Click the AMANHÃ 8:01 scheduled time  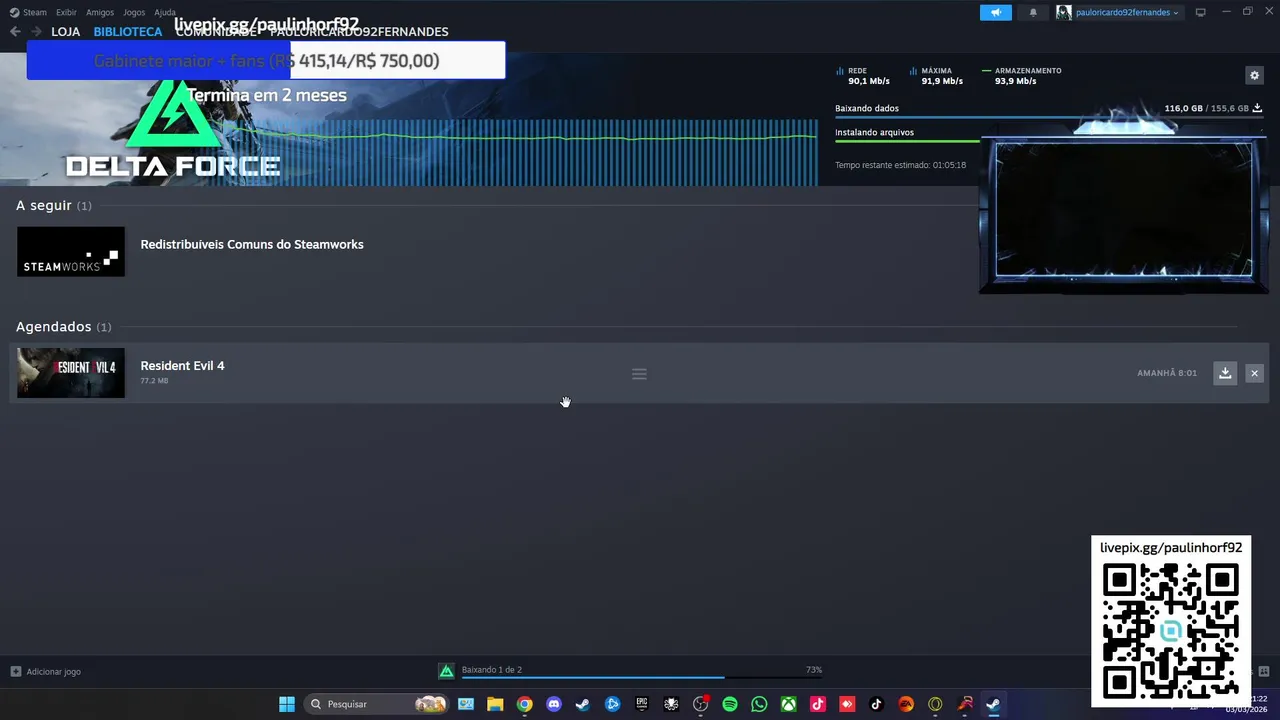(x=1167, y=373)
